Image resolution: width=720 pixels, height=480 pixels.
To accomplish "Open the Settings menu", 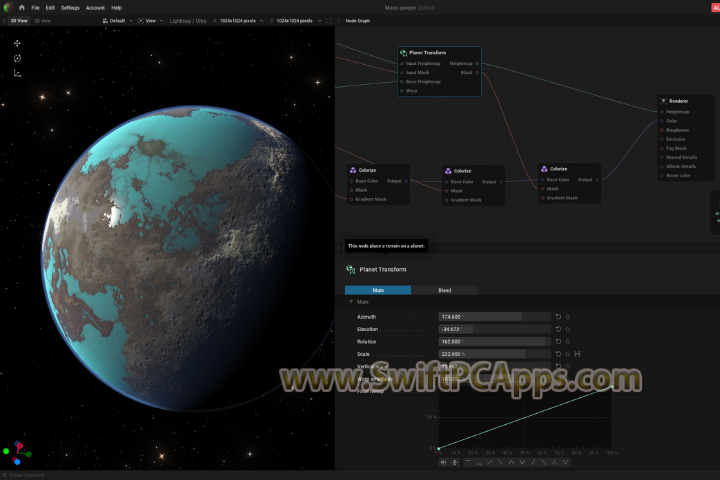I will click(x=70, y=8).
